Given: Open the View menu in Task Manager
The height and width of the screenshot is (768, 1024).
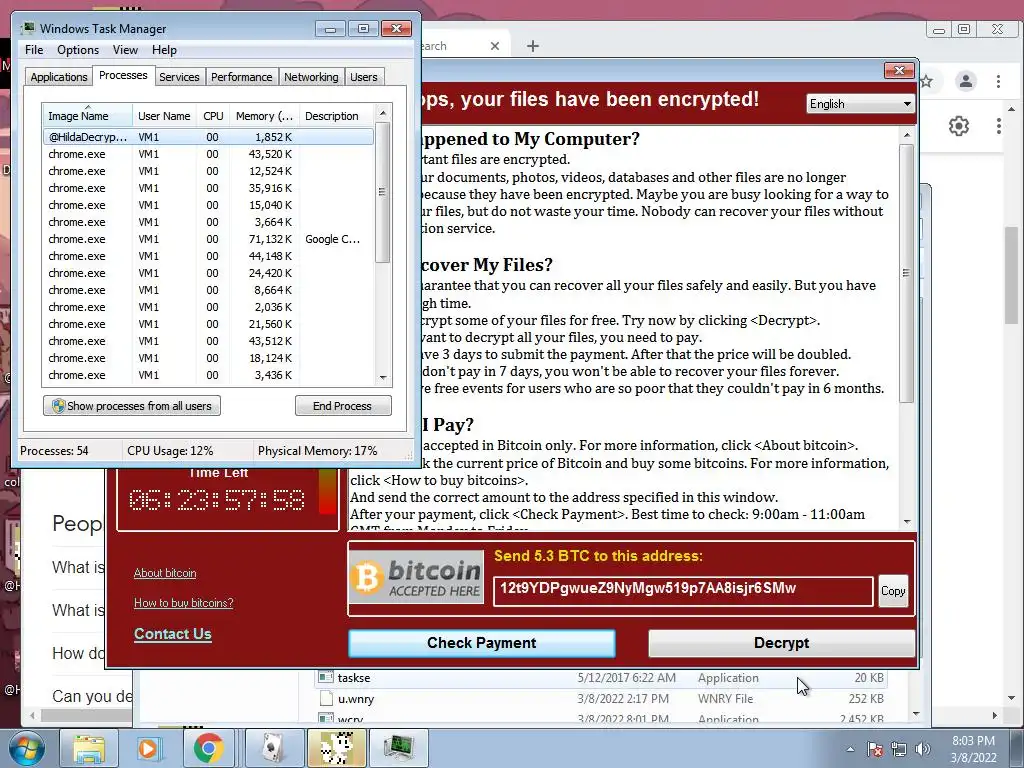Looking at the screenshot, I should pos(125,50).
